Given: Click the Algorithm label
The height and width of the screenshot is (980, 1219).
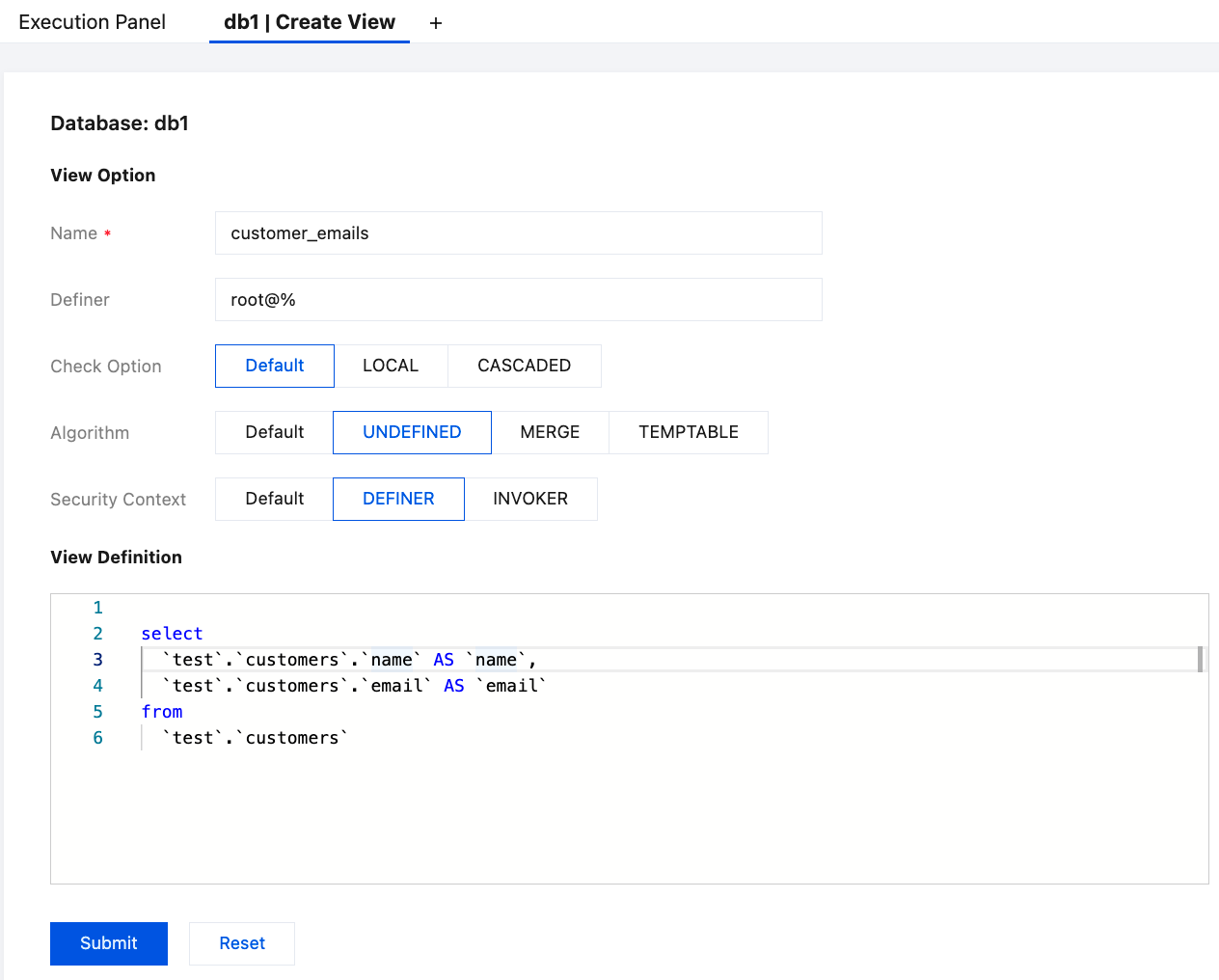Looking at the screenshot, I should (90, 433).
